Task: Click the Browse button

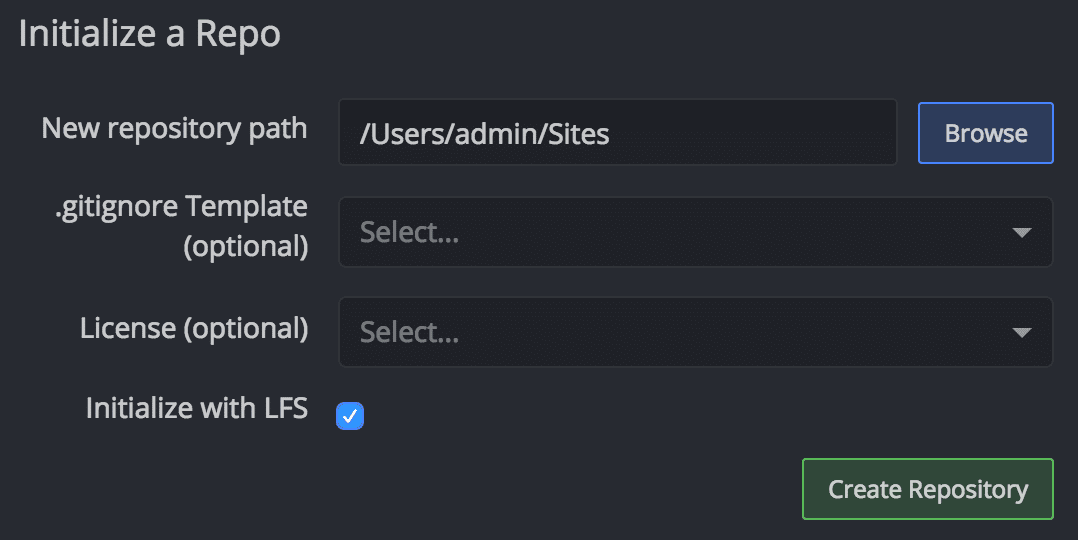Action: click(x=985, y=133)
